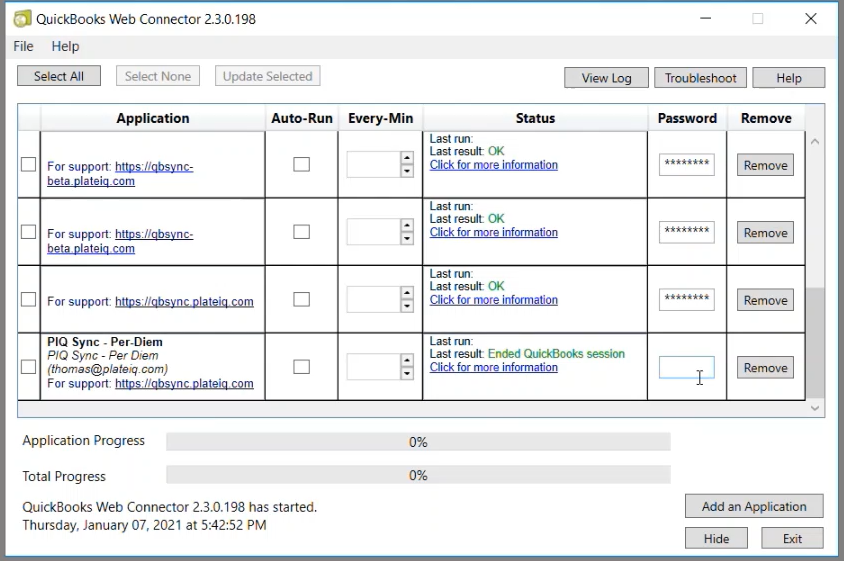Open 'Click for more information' in row above PIQ Sync
This screenshot has width=844, height=561.
pos(494,300)
